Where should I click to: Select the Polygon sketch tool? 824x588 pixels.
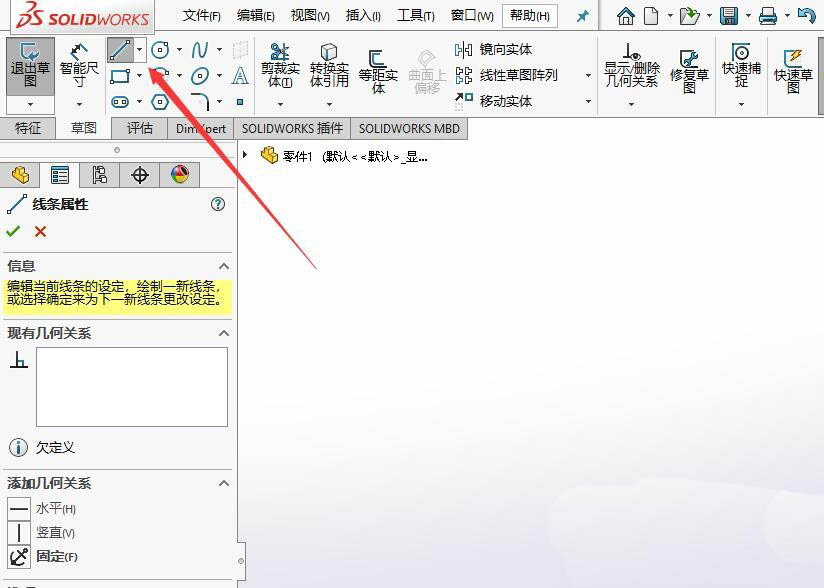160,101
